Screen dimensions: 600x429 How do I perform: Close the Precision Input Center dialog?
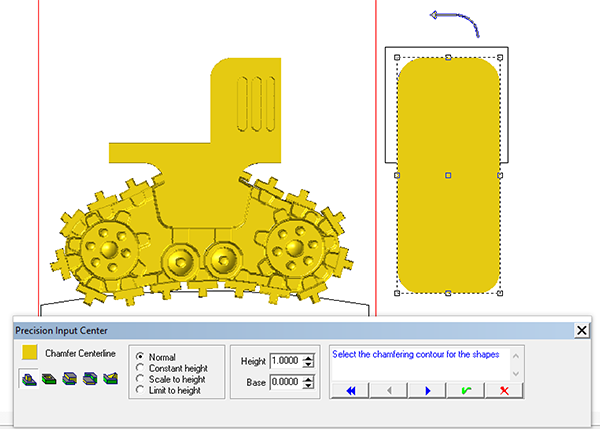point(582,330)
